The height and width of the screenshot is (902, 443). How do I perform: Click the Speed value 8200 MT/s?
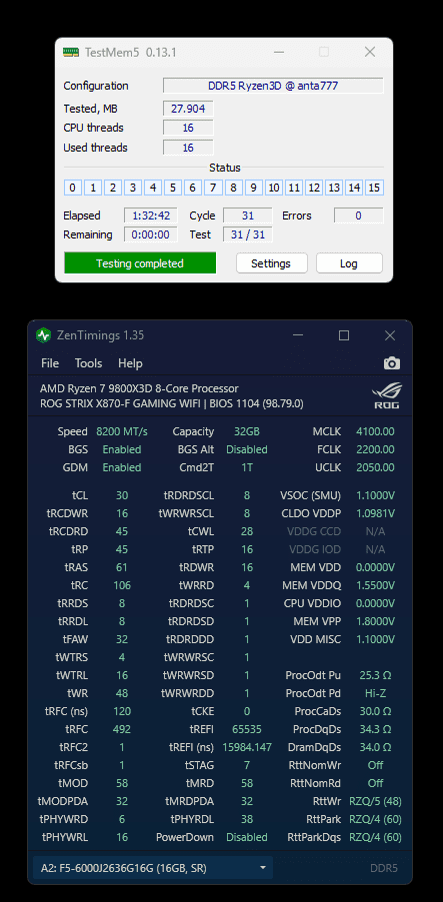[x=122, y=431]
